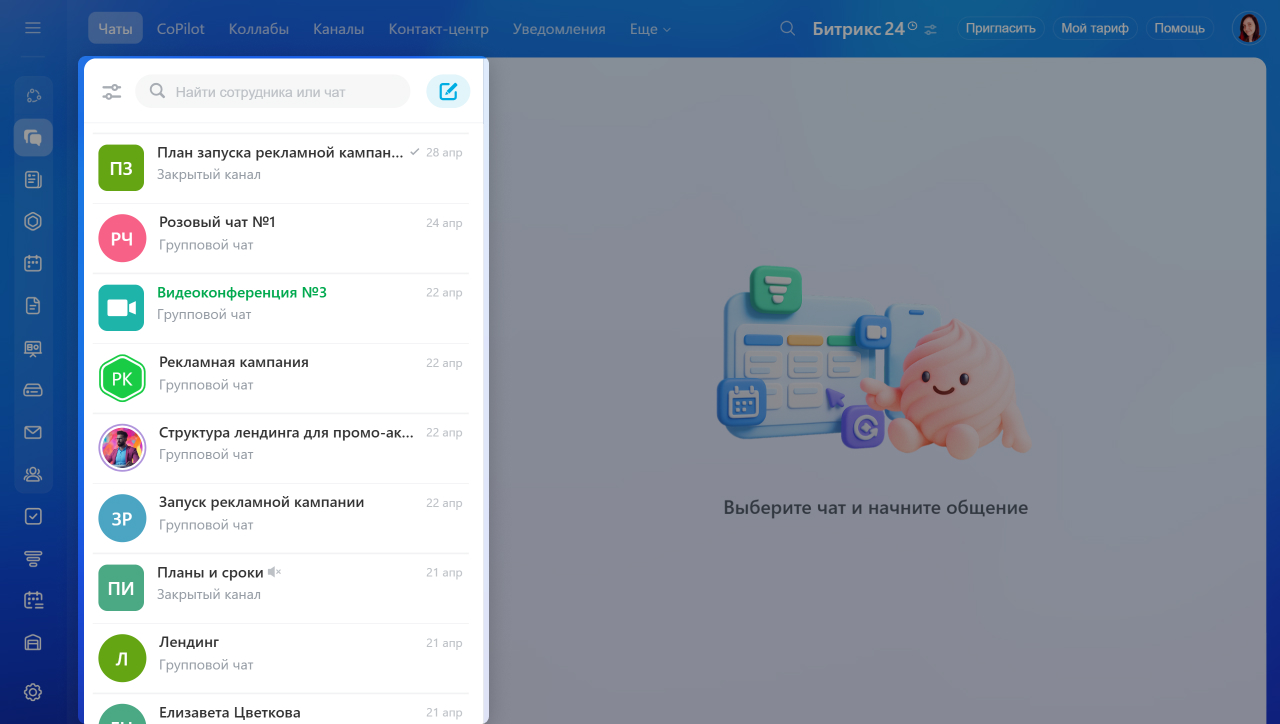Image resolution: width=1280 pixels, height=724 pixels.
Task: Click the 28 апр date on План запуска row
Action: [x=444, y=153]
